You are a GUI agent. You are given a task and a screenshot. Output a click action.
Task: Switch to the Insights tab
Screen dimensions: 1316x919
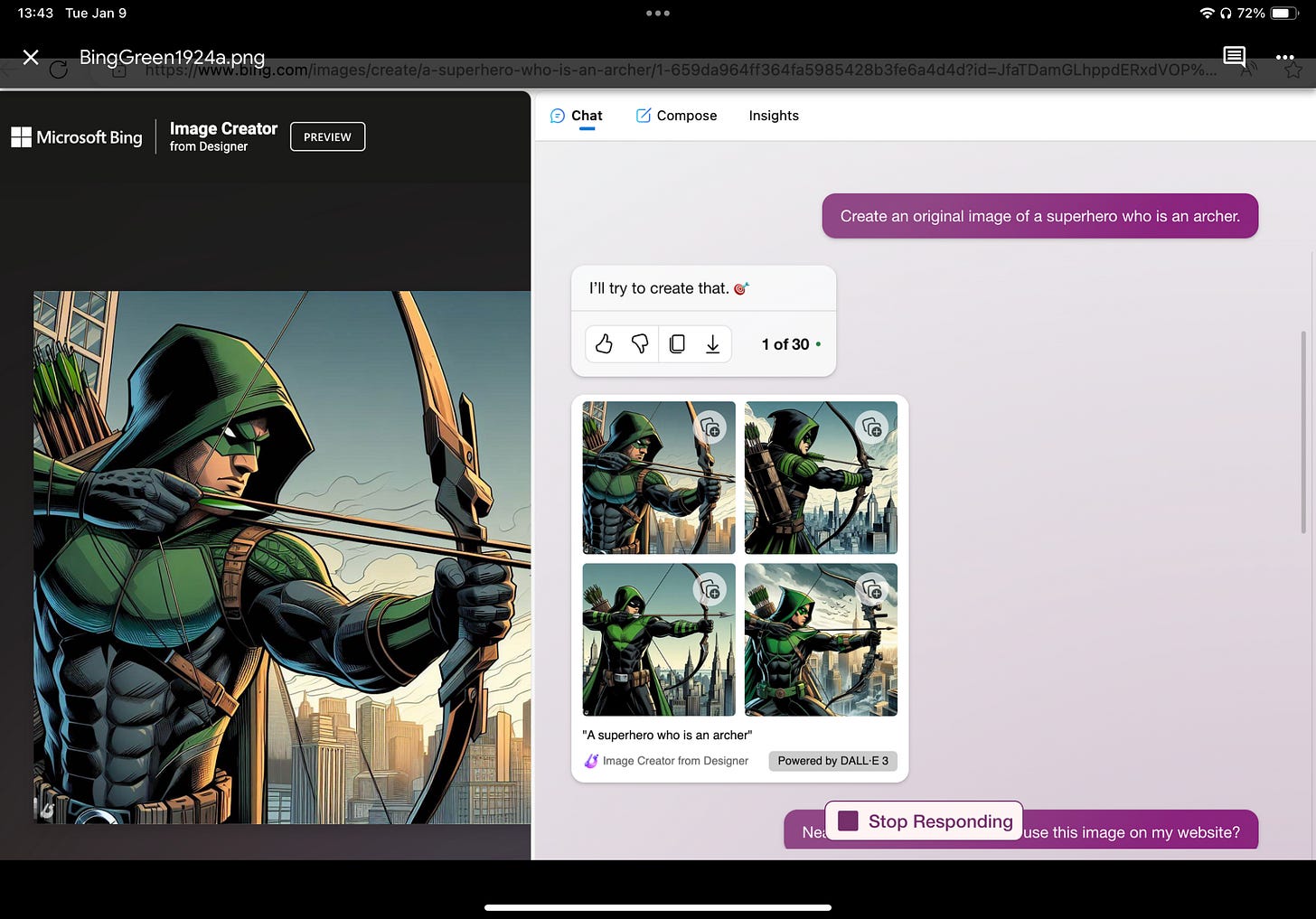pyautogui.click(x=774, y=116)
